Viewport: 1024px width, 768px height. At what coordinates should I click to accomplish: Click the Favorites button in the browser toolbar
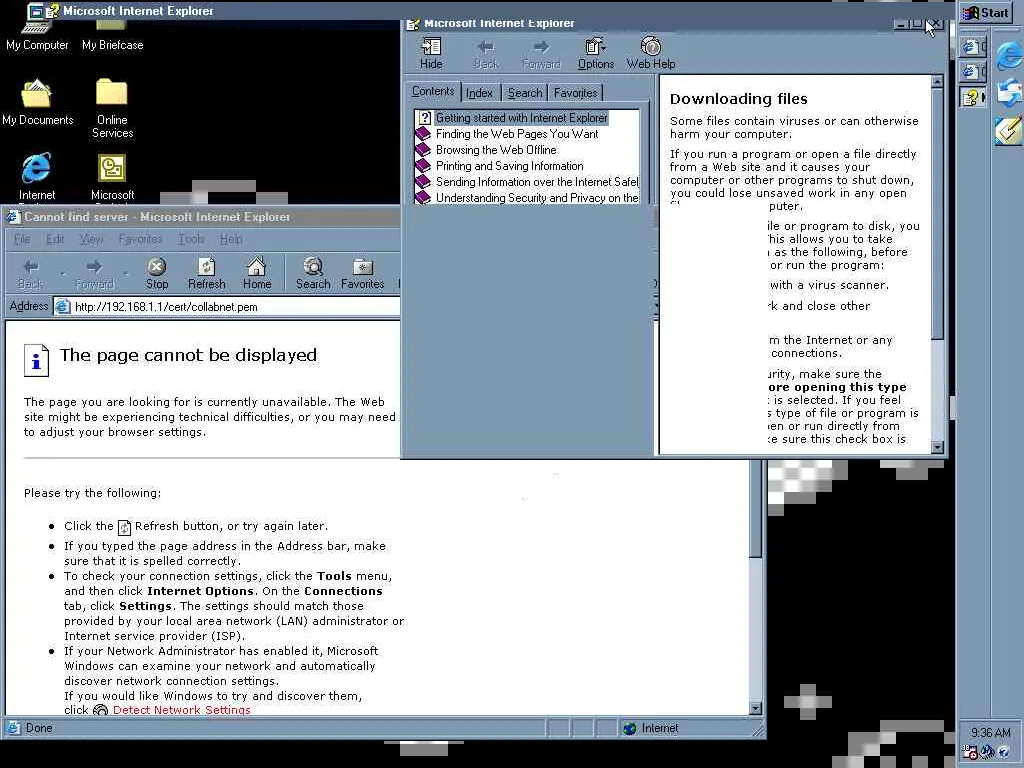(362, 274)
